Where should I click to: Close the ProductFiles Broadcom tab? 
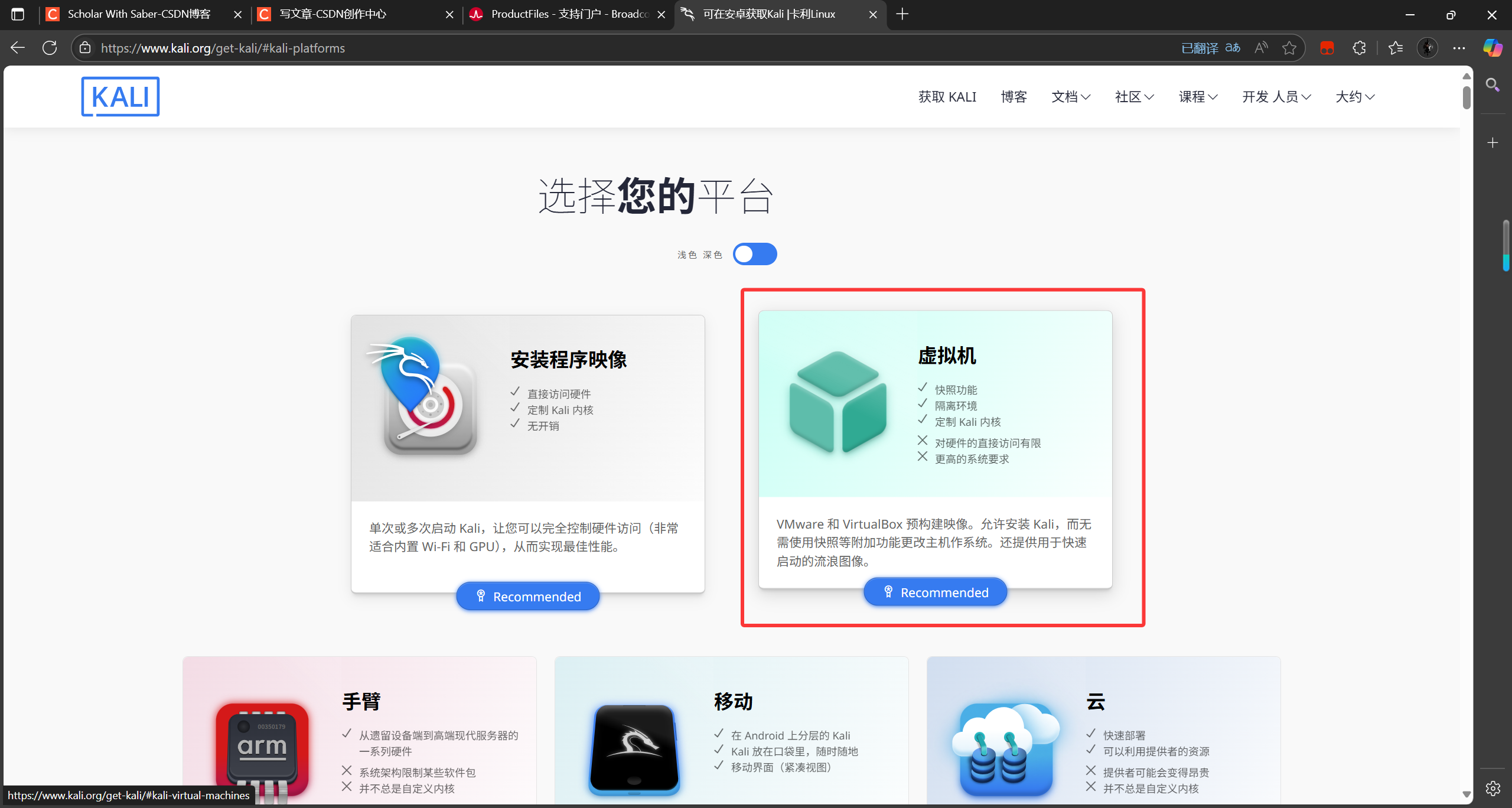[x=661, y=14]
